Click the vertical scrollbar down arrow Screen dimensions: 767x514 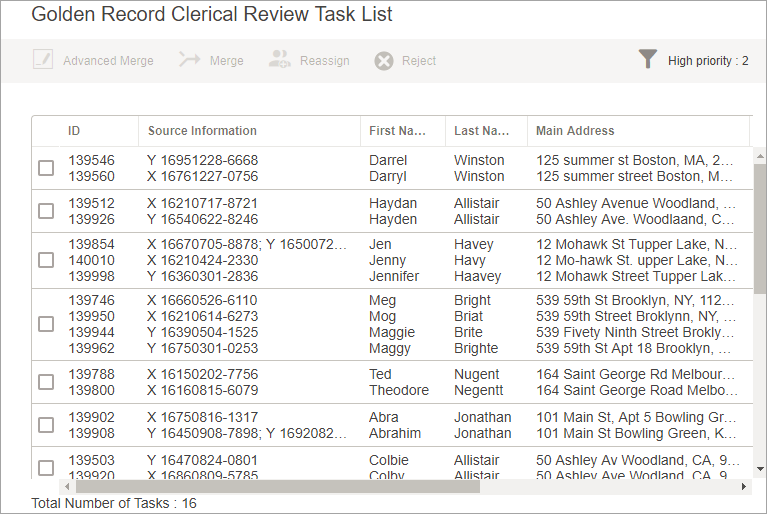coord(759,471)
